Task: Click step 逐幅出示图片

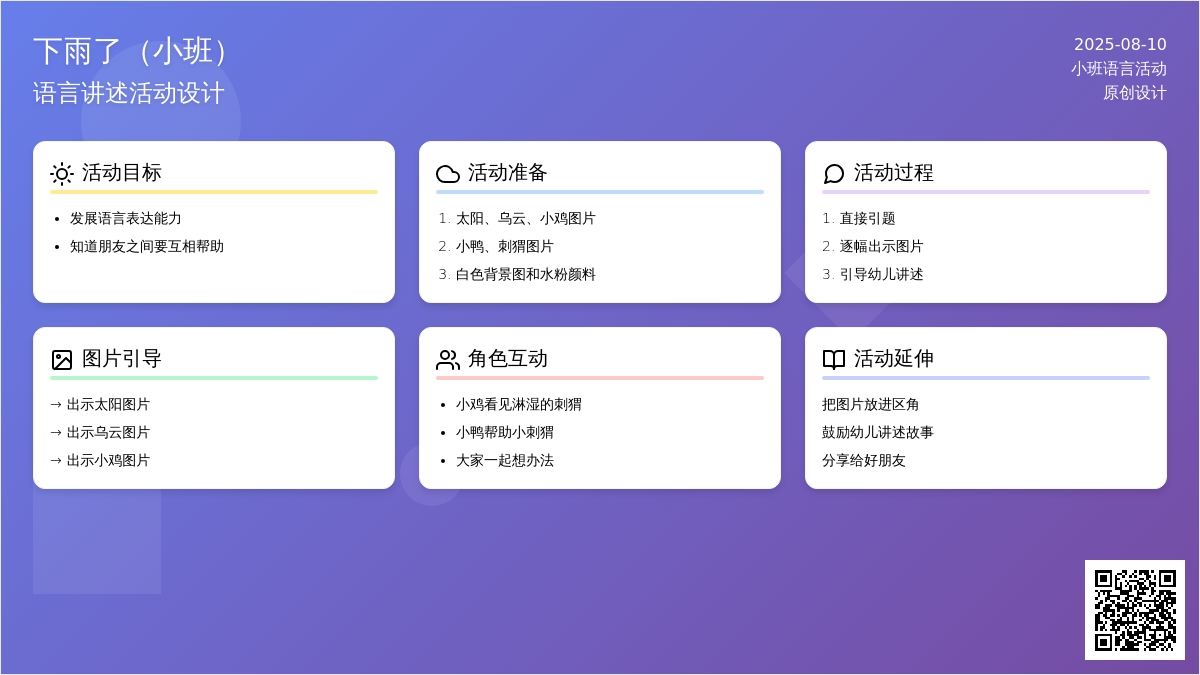Action: [x=882, y=247]
